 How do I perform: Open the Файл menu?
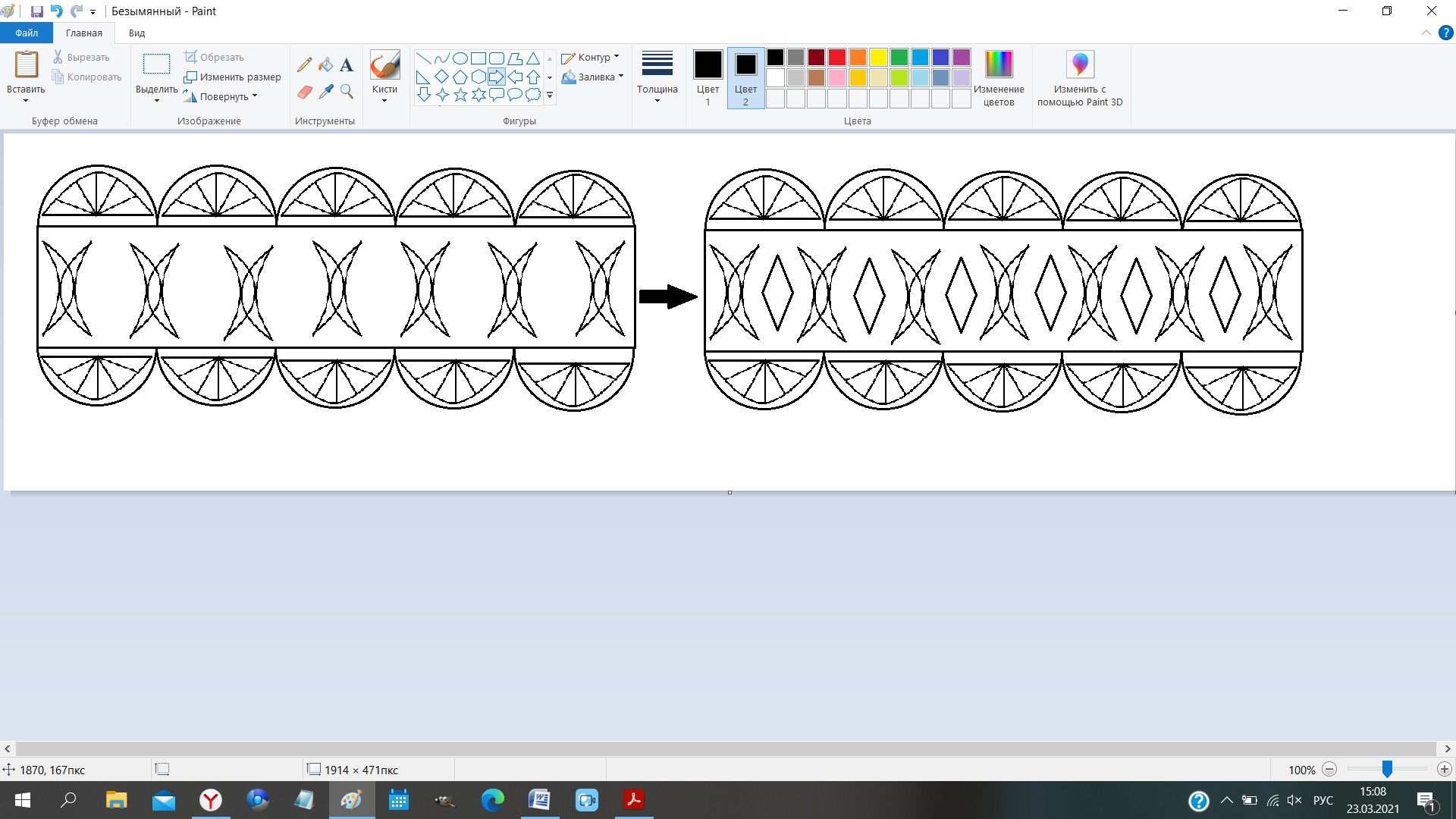pyautogui.click(x=26, y=33)
